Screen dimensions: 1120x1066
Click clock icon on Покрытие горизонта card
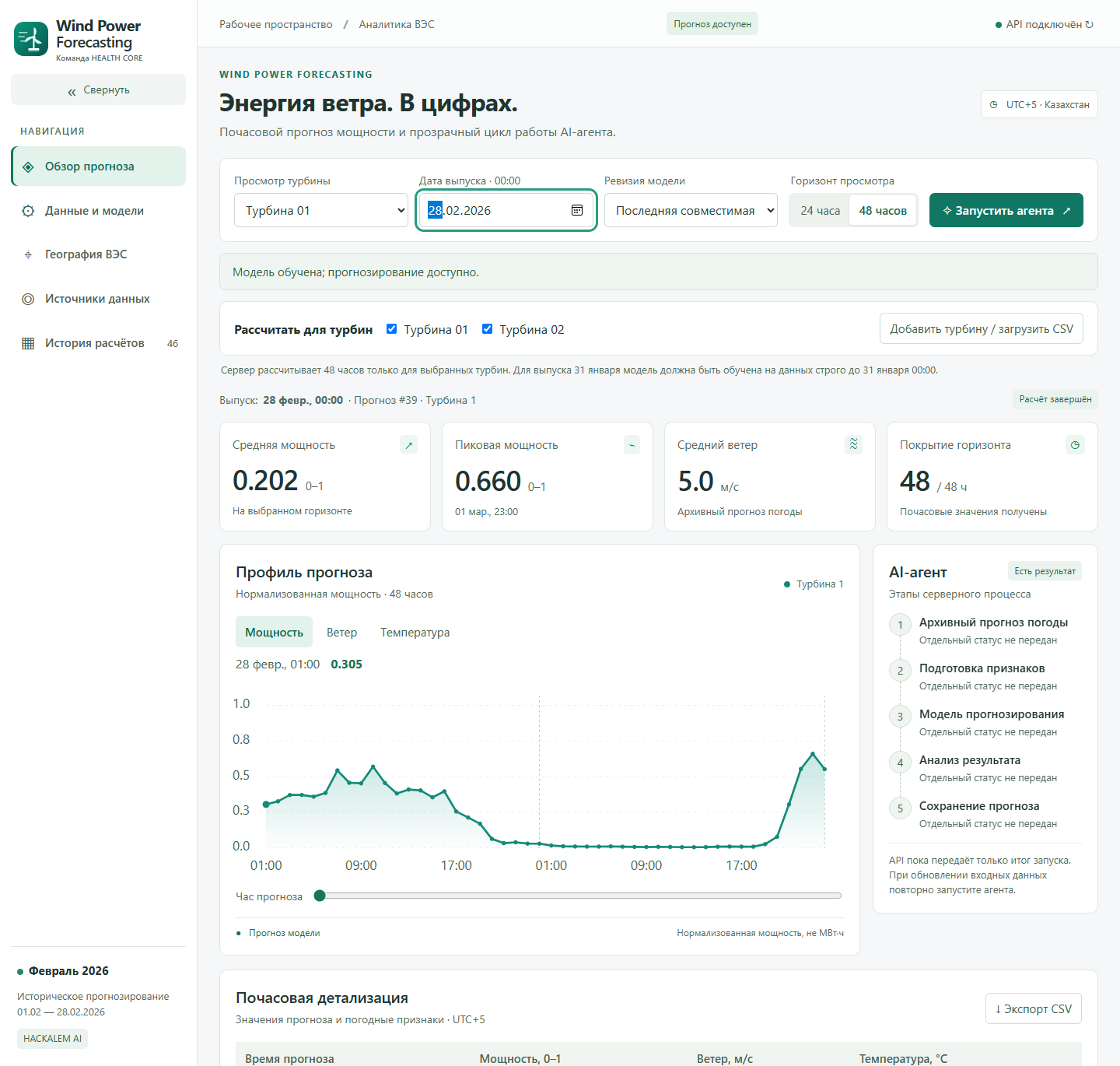[x=1075, y=444]
